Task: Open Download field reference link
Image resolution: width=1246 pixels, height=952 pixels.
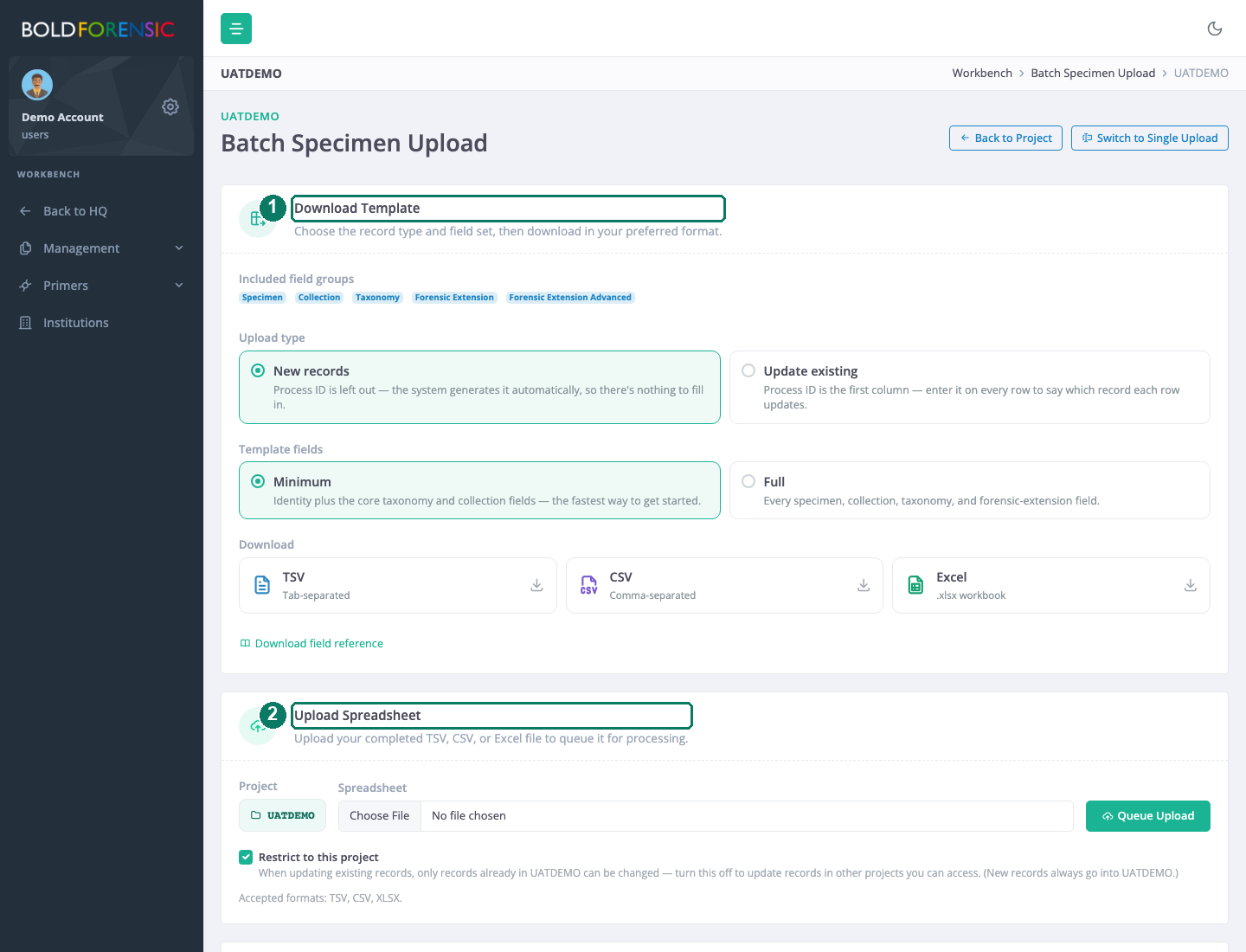Action: (x=311, y=643)
